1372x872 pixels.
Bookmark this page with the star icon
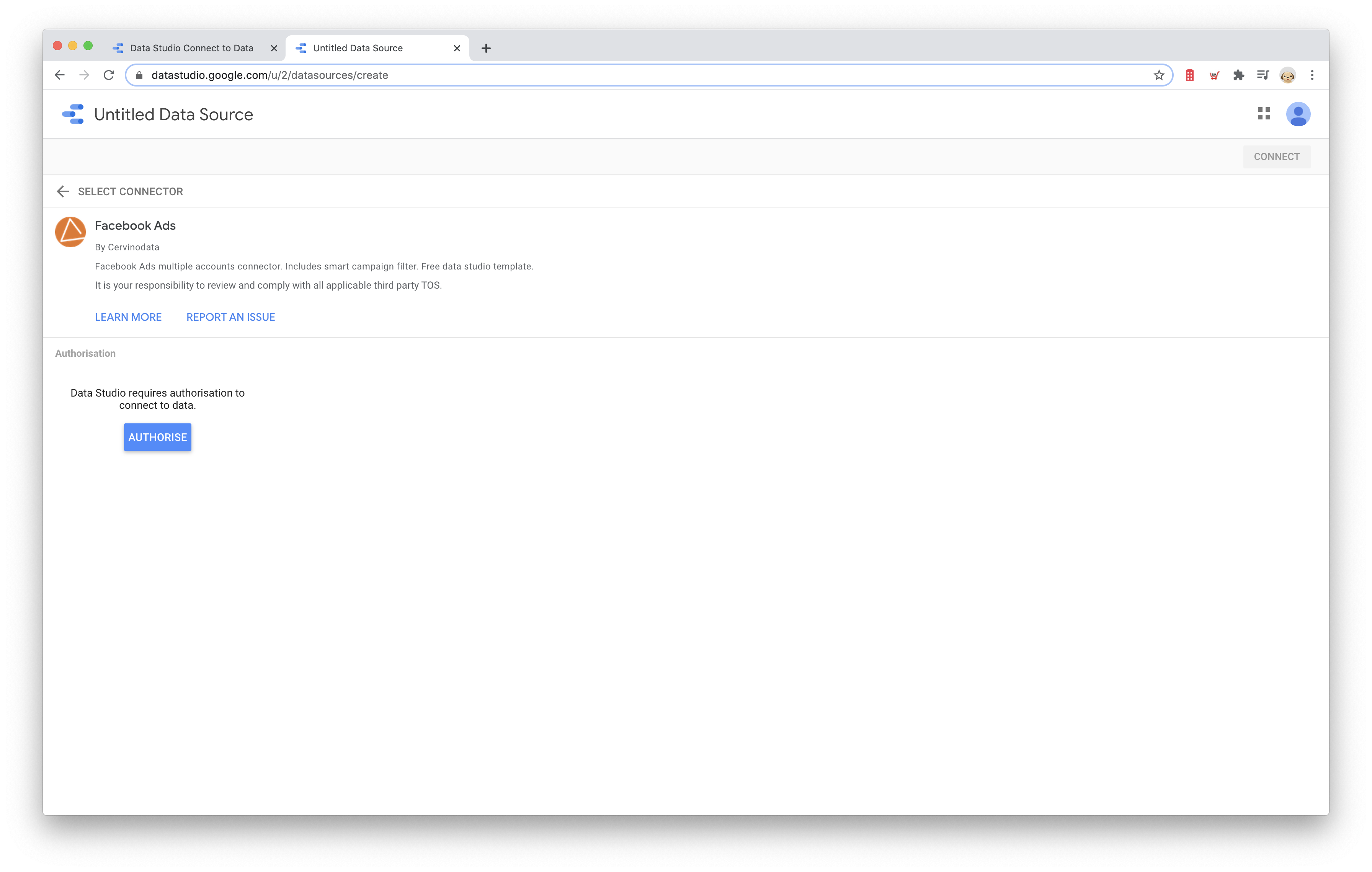pyautogui.click(x=1158, y=75)
